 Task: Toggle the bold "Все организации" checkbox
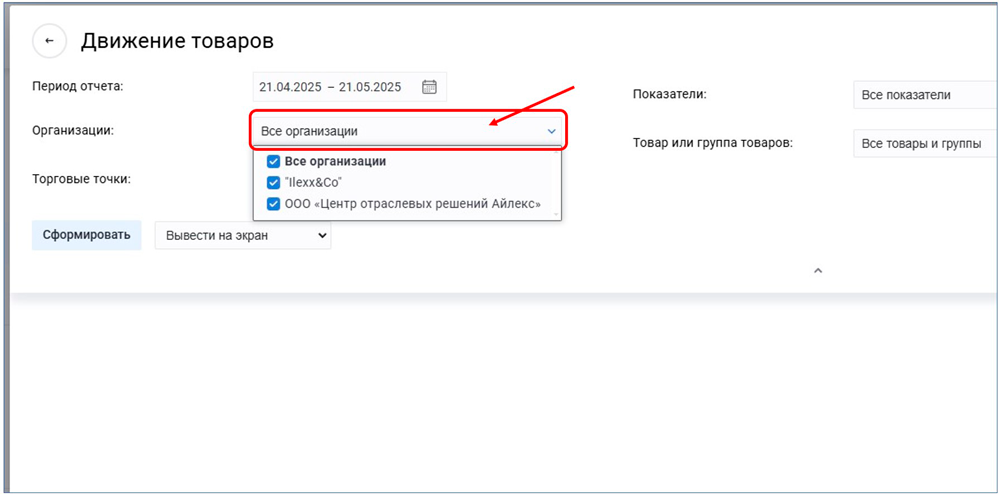click(x=273, y=161)
